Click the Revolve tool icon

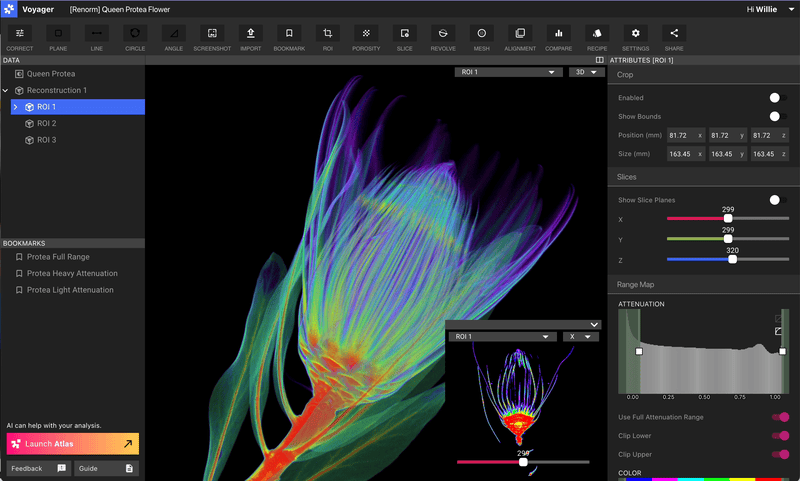443,33
